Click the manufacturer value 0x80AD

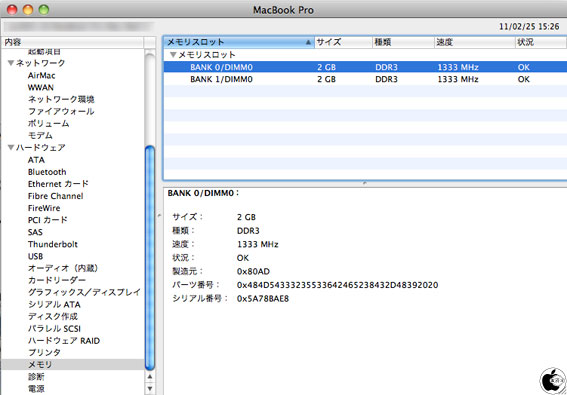click(253, 272)
